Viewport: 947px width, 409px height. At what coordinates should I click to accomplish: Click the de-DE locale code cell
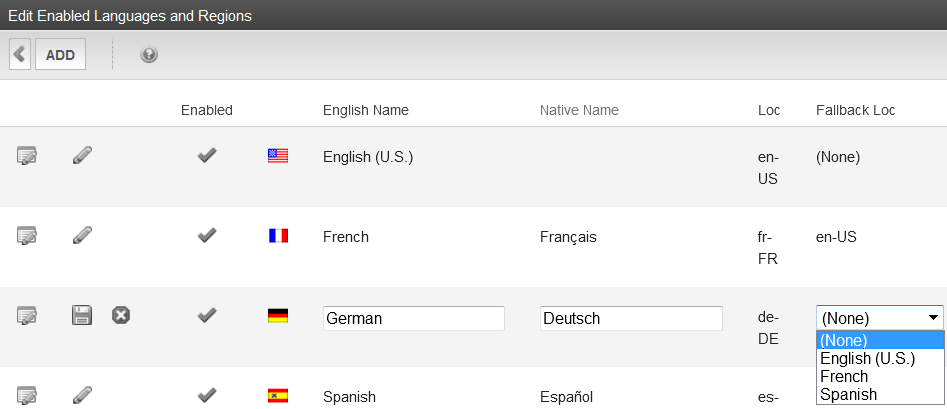[768, 328]
